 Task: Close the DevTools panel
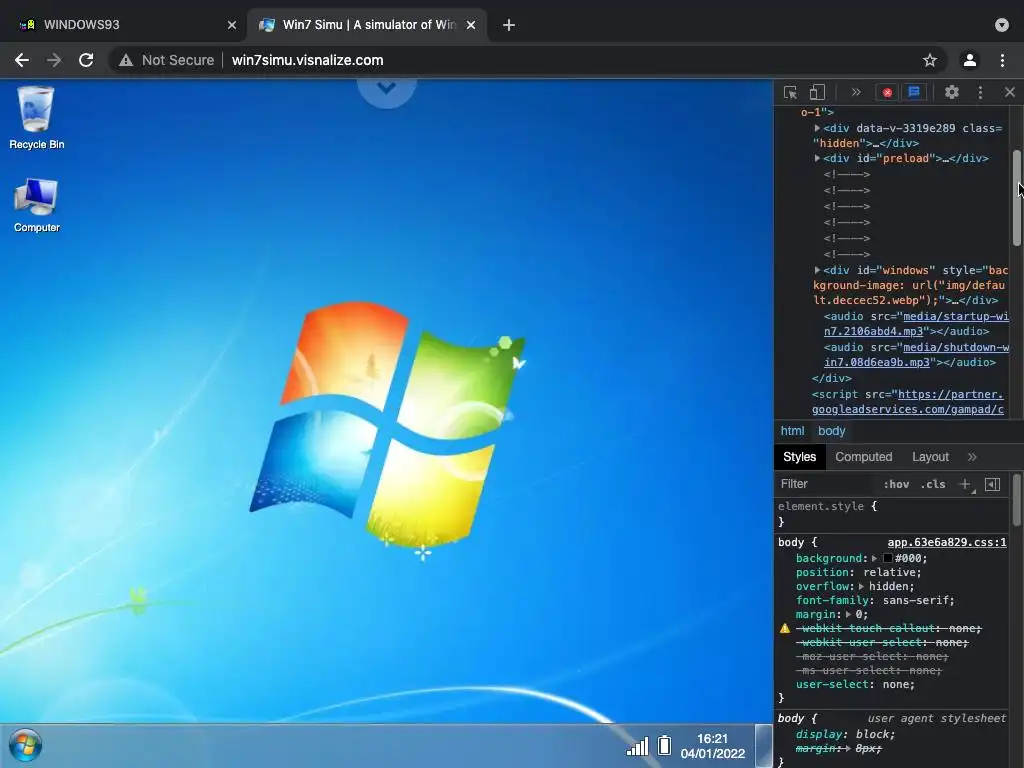pyautogui.click(x=1010, y=92)
